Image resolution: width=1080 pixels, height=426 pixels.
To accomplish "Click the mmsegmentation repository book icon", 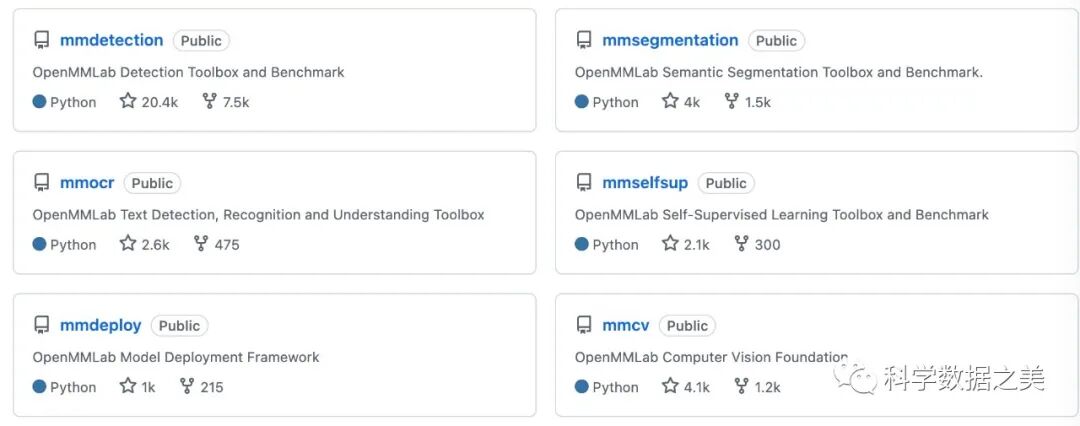I will [584, 41].
